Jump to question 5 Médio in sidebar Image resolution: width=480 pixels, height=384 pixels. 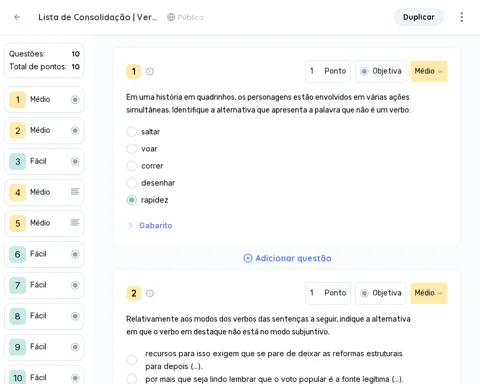click(x=44, y=223)
